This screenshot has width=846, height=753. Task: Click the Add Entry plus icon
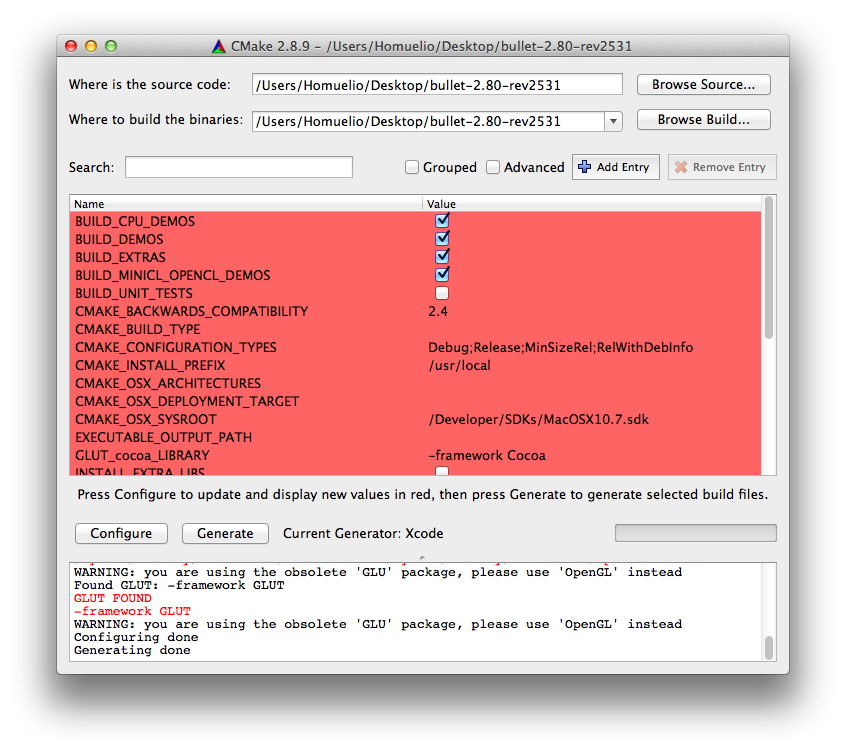pyautogui.click(x=582, y=167)
